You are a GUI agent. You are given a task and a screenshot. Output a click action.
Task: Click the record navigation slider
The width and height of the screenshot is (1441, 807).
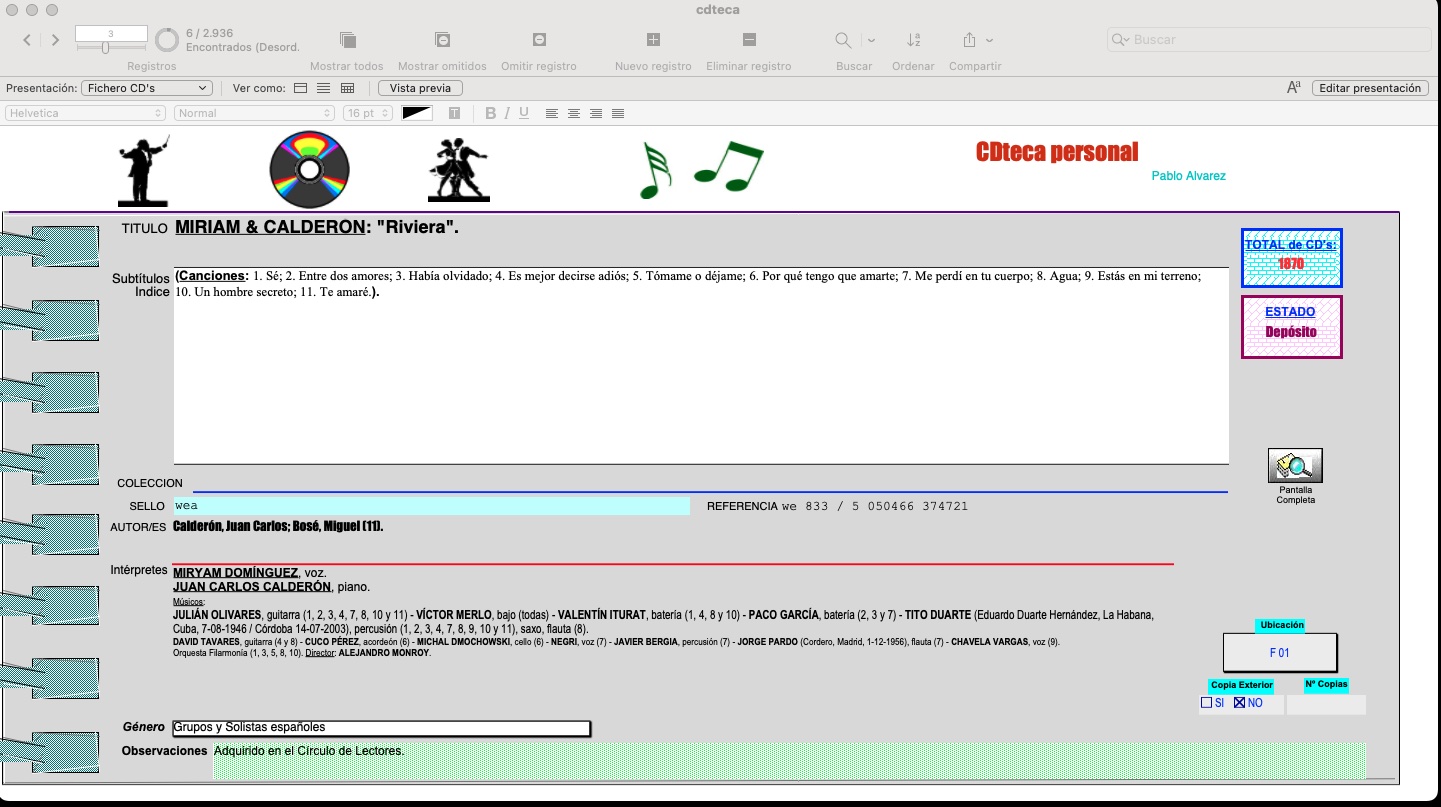point(105,48)
